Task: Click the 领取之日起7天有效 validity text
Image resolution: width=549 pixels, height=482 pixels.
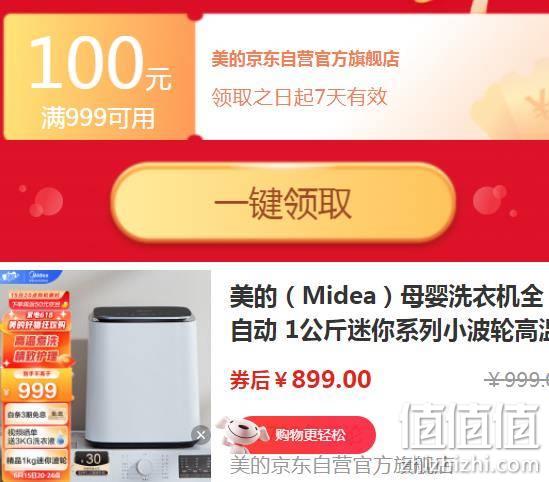Action: click(x=299, y=97)
